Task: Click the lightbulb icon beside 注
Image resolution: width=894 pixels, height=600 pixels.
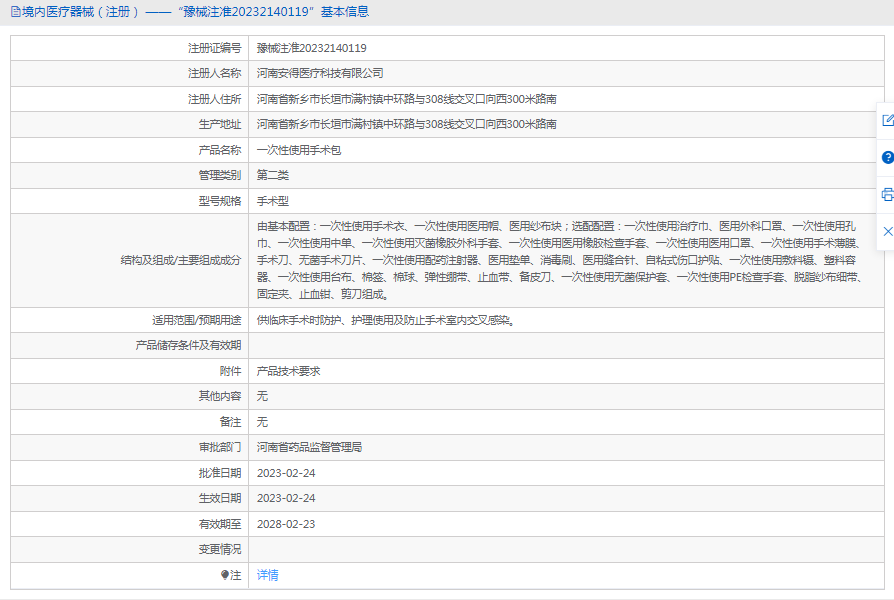Action: click(x=225, y=575)
